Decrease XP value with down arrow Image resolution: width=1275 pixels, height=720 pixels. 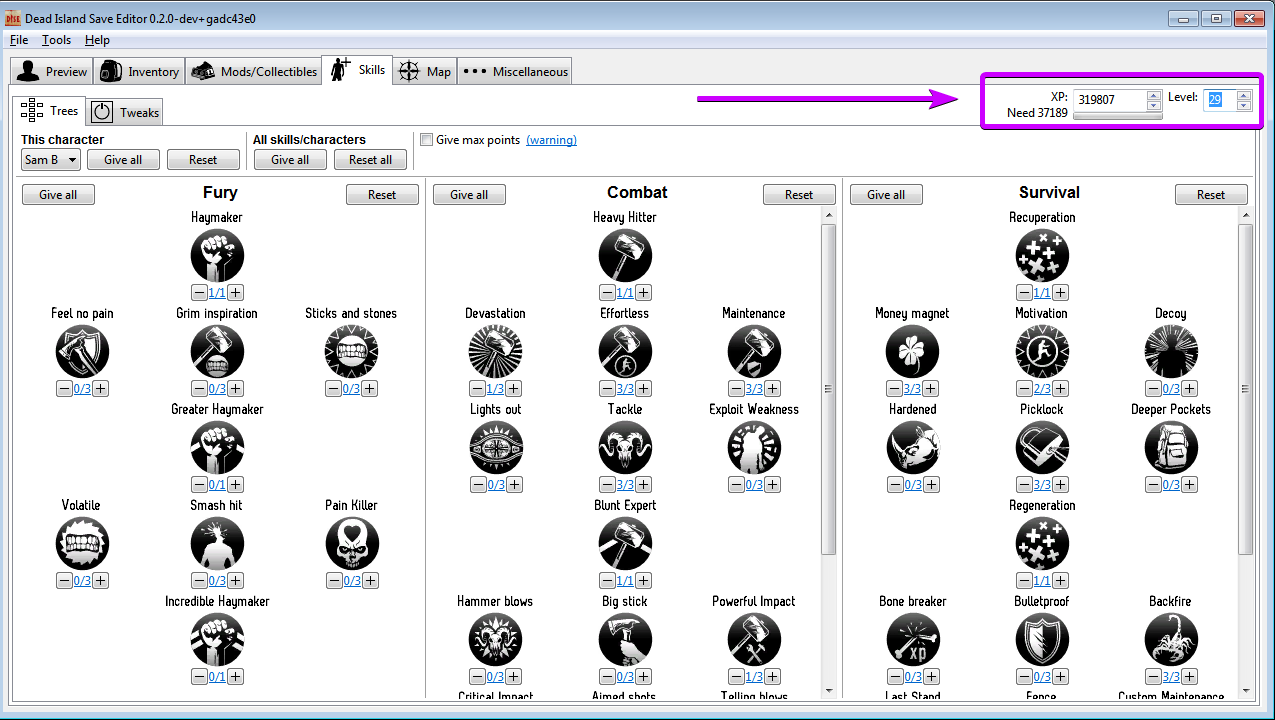pyautogui.click(x=1153, y=105)
